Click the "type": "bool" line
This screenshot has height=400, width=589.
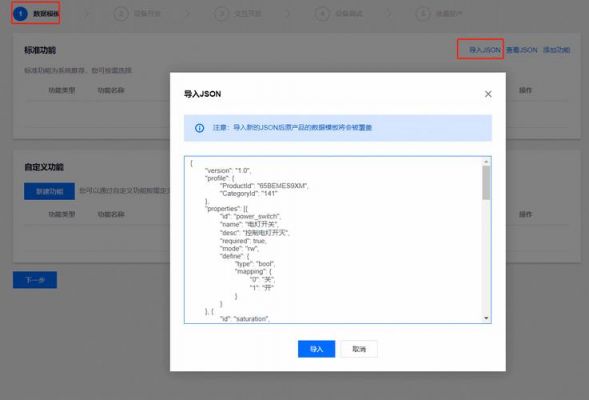(255, 264)
